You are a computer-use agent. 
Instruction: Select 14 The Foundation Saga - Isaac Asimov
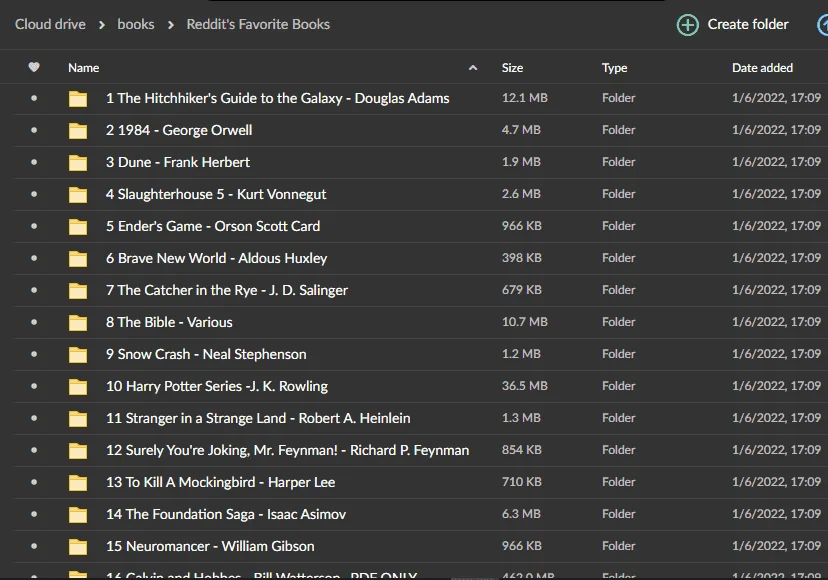point(225,514)
